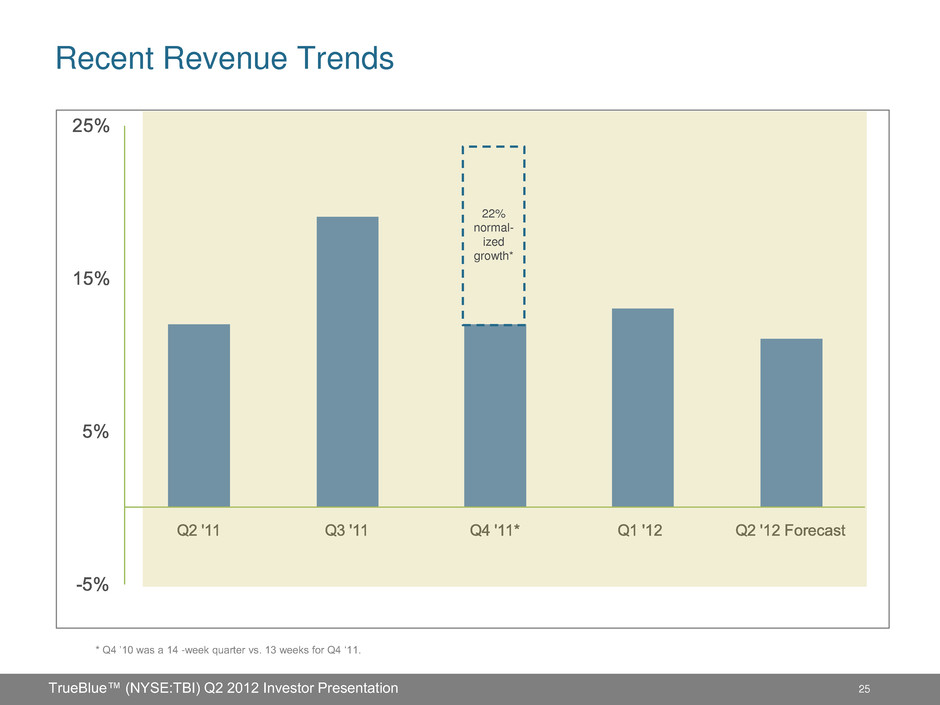The image size is (940, 705).
Task: Click the green vertical y-axis line
Action: tap(125, 350)
